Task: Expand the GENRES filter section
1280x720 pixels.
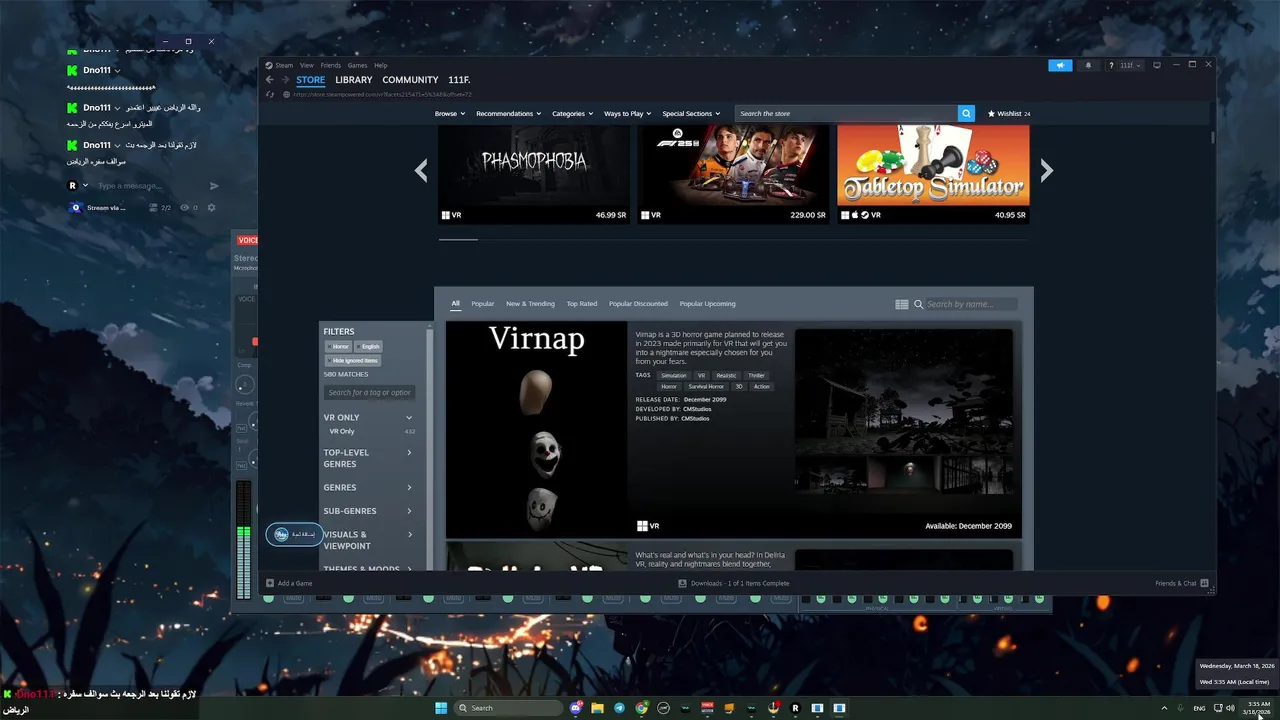Action: [x=409, y=488]
